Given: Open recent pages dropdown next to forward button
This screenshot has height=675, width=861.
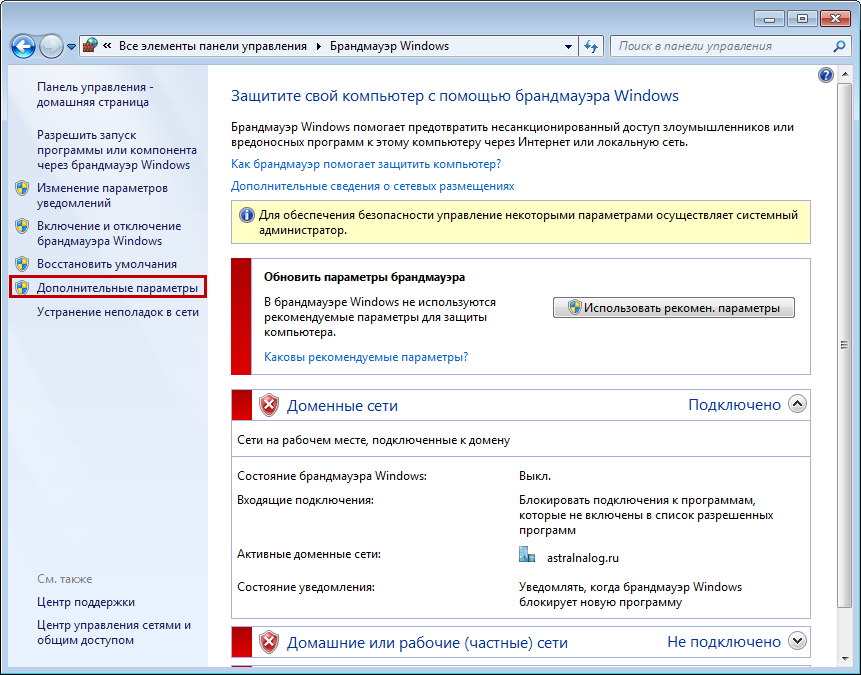Looking at the screenshot, I should click(72, 47).
